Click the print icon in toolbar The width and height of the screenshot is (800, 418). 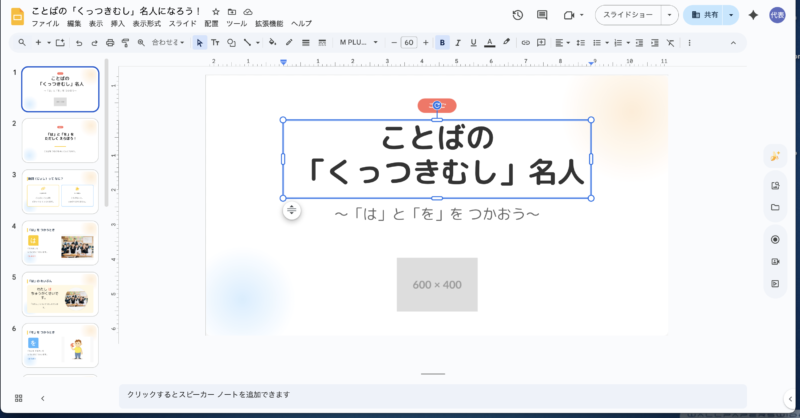(x=110, y=43)
